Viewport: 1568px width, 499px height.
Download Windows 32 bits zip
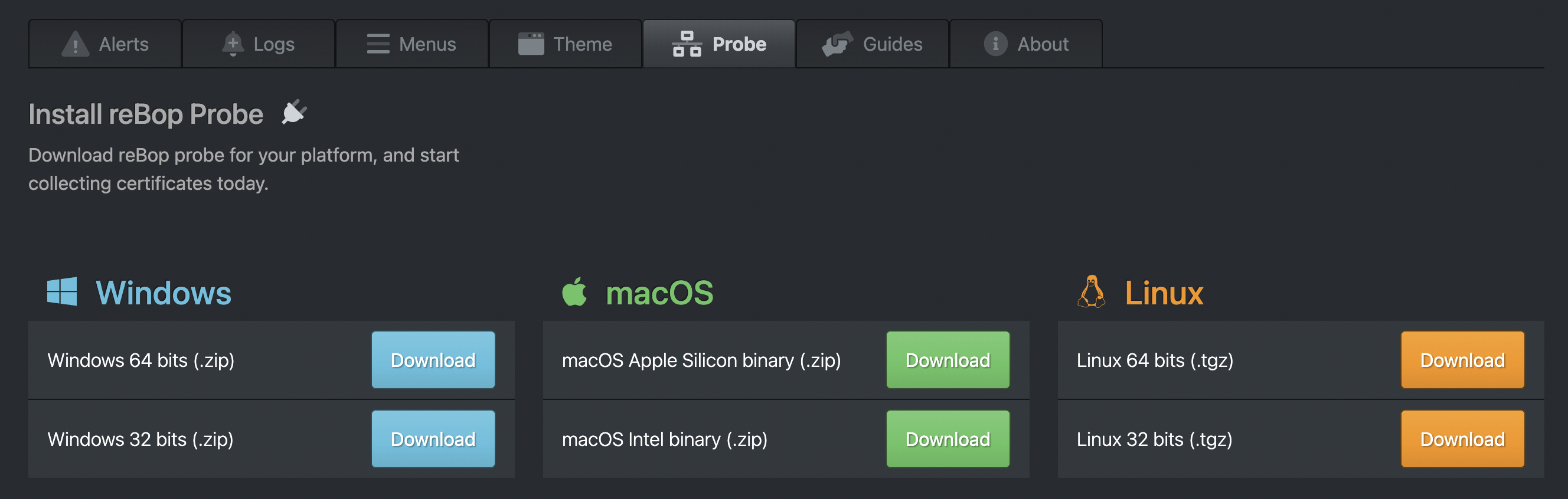[433, 439]
